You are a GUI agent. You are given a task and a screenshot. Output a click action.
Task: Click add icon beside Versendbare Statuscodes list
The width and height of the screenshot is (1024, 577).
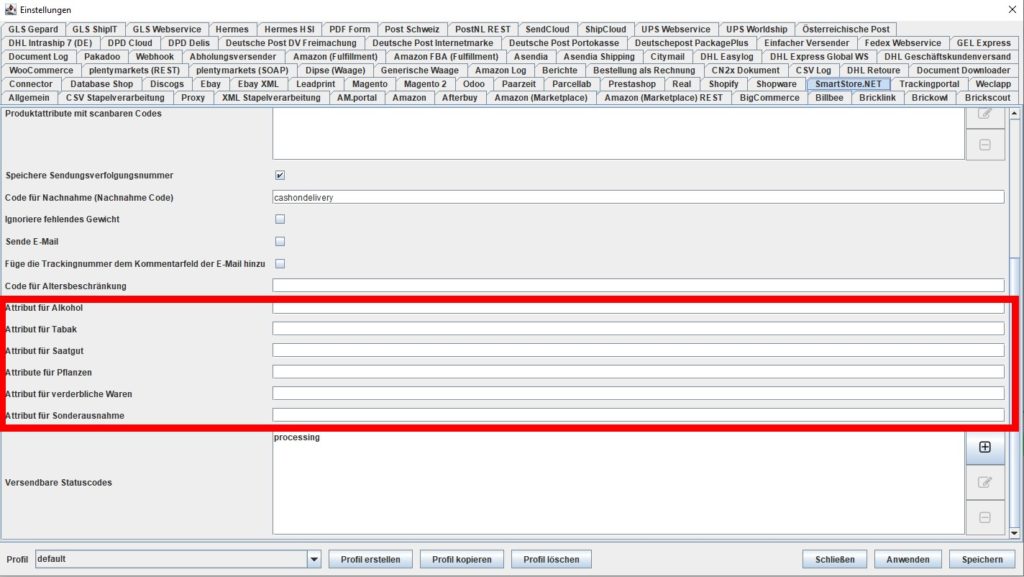tap(985, 447)
